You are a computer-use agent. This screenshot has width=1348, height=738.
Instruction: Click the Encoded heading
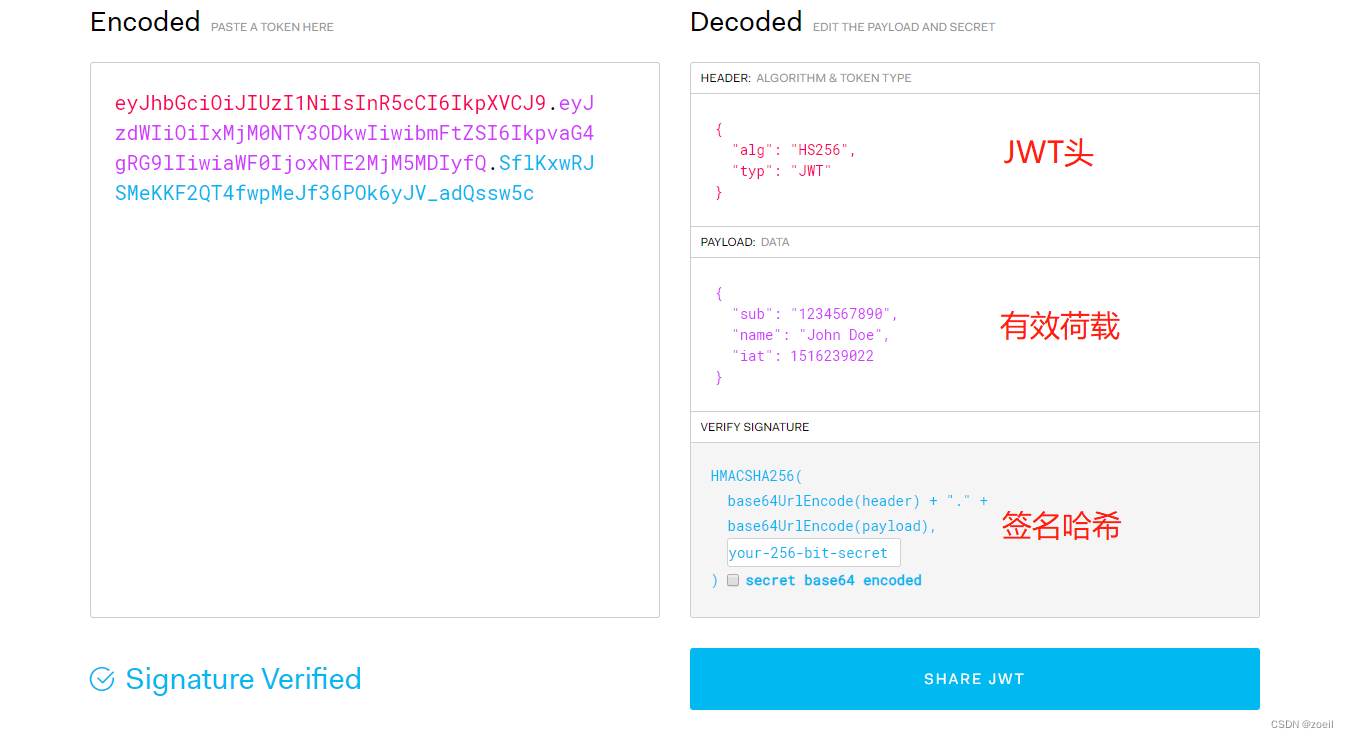click(x=145, y=22)
